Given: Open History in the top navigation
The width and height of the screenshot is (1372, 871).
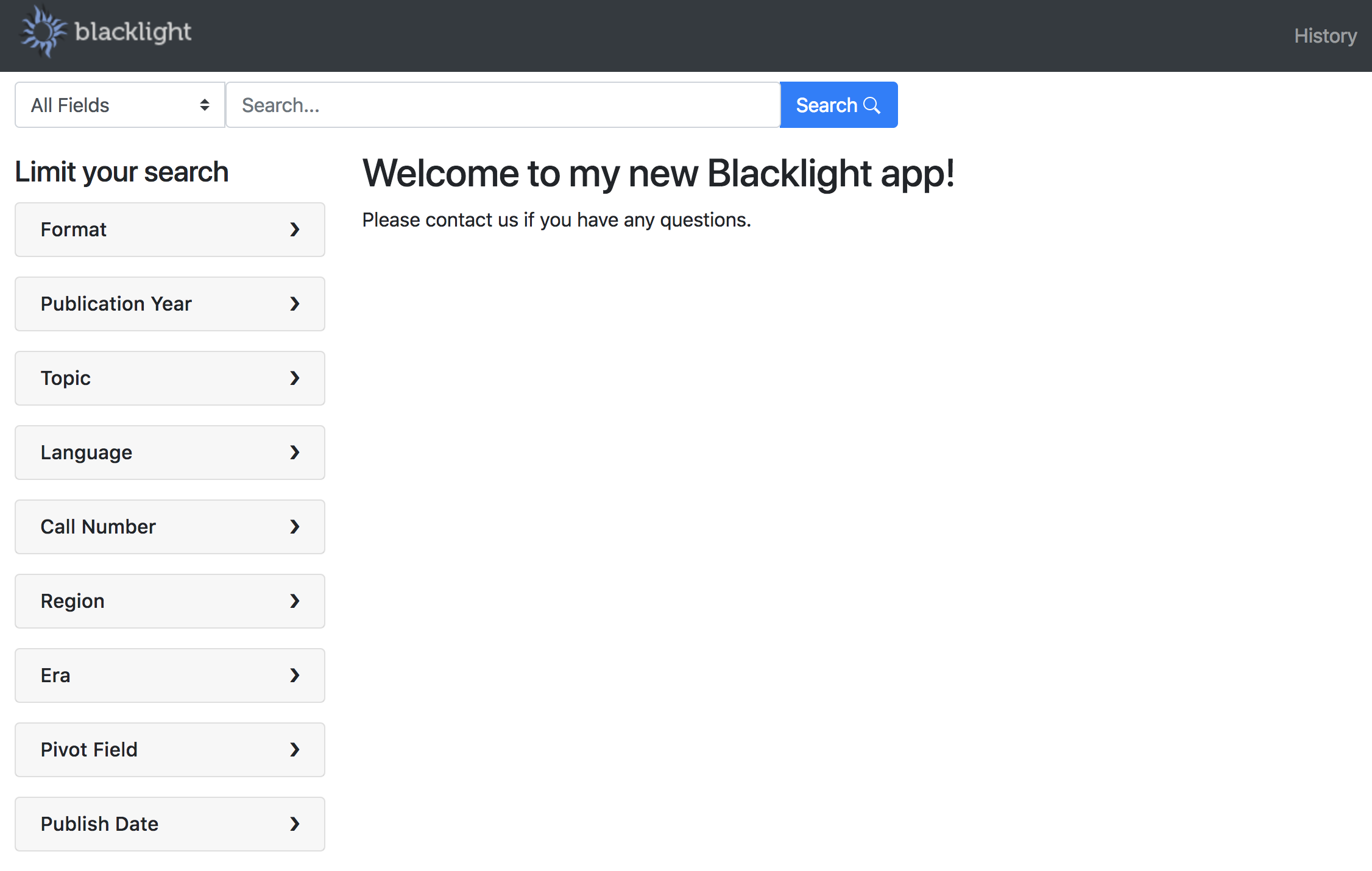Looking at the screenshot, I should (x=1325, y=36).
